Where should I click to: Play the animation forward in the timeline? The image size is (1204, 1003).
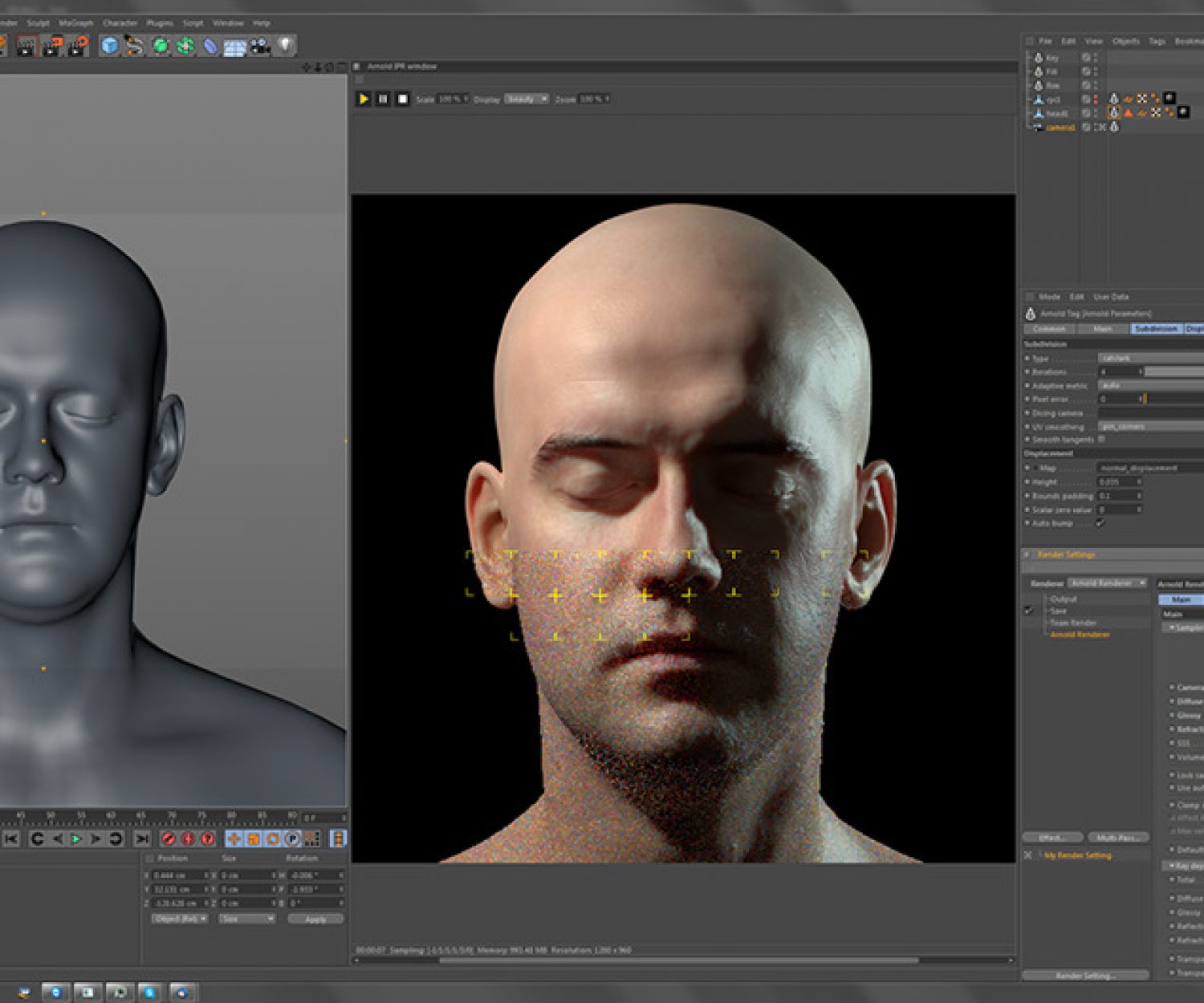(x=76, y=839)
